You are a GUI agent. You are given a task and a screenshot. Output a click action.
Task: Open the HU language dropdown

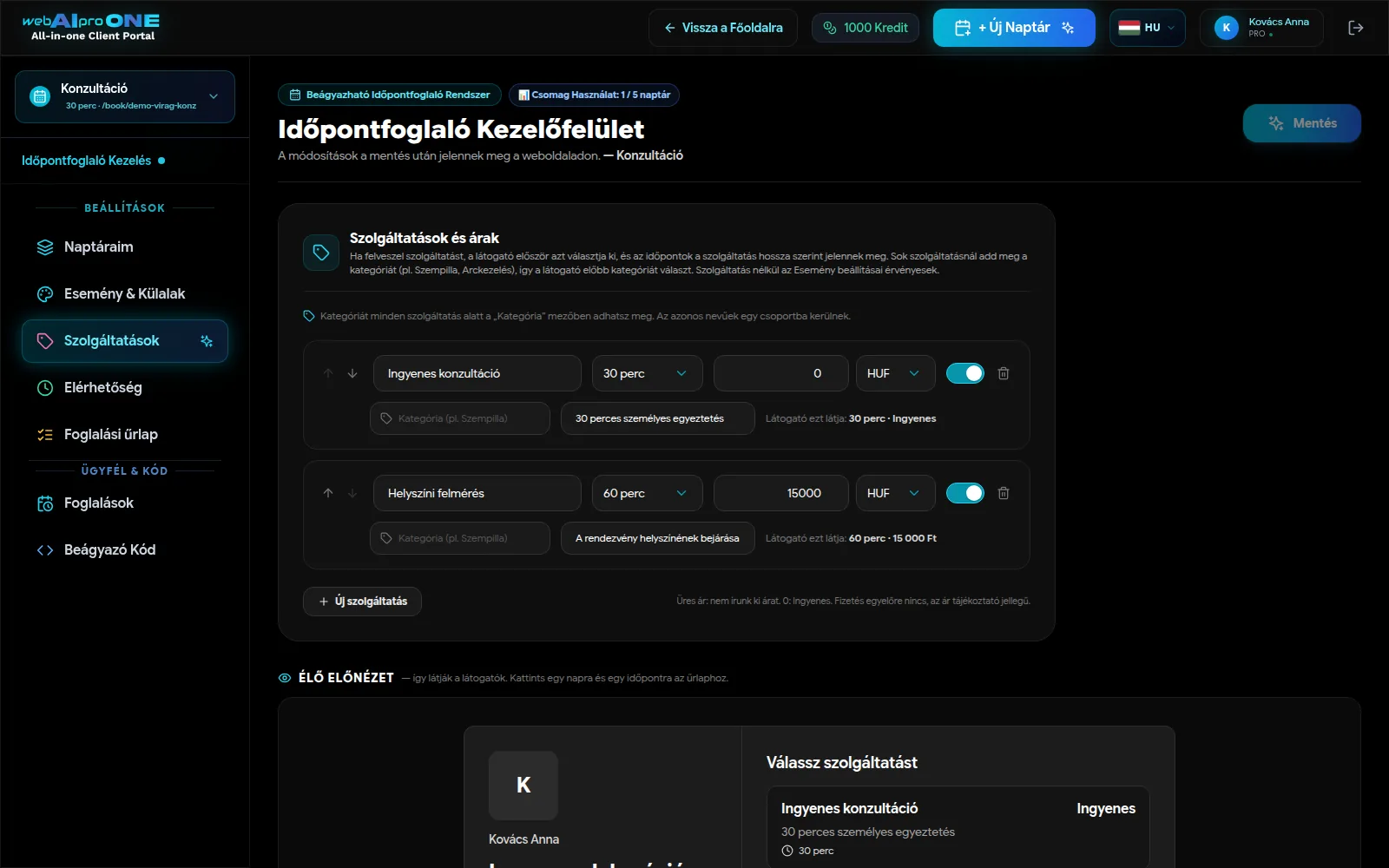(x=1148, y=28)
